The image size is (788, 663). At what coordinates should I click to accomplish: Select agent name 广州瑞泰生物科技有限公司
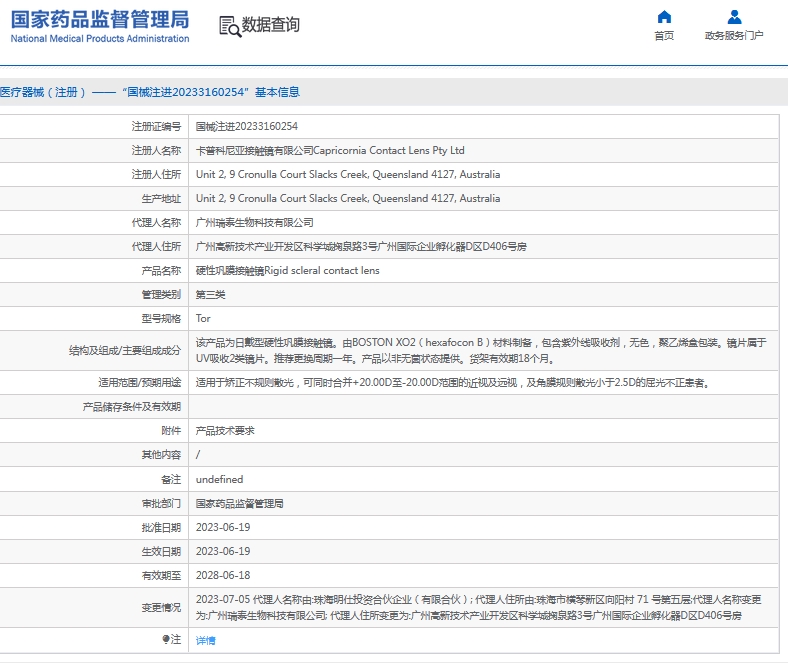(254, 223)
